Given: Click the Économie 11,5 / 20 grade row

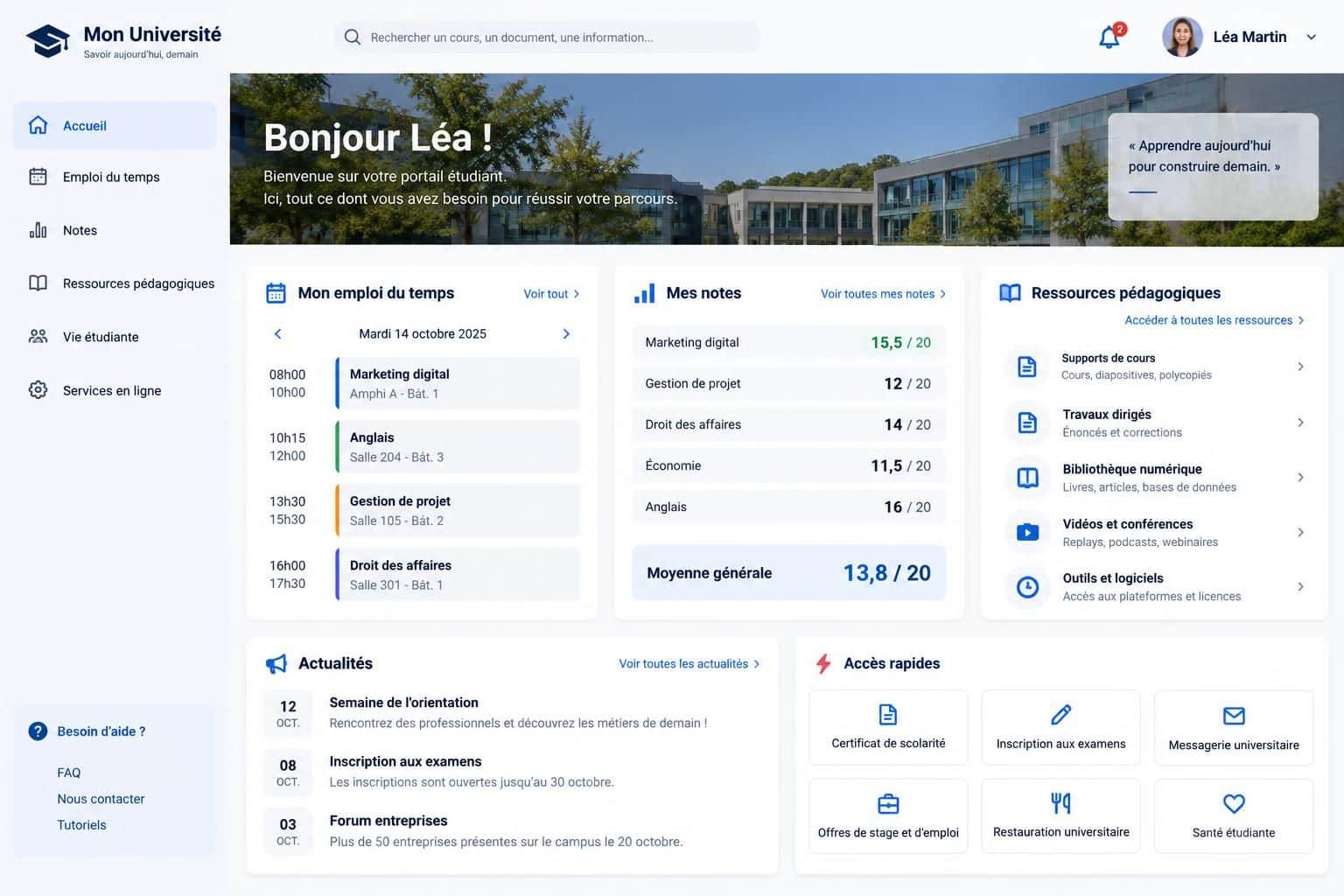Looking at the screenshot, I should coord(788,465).
